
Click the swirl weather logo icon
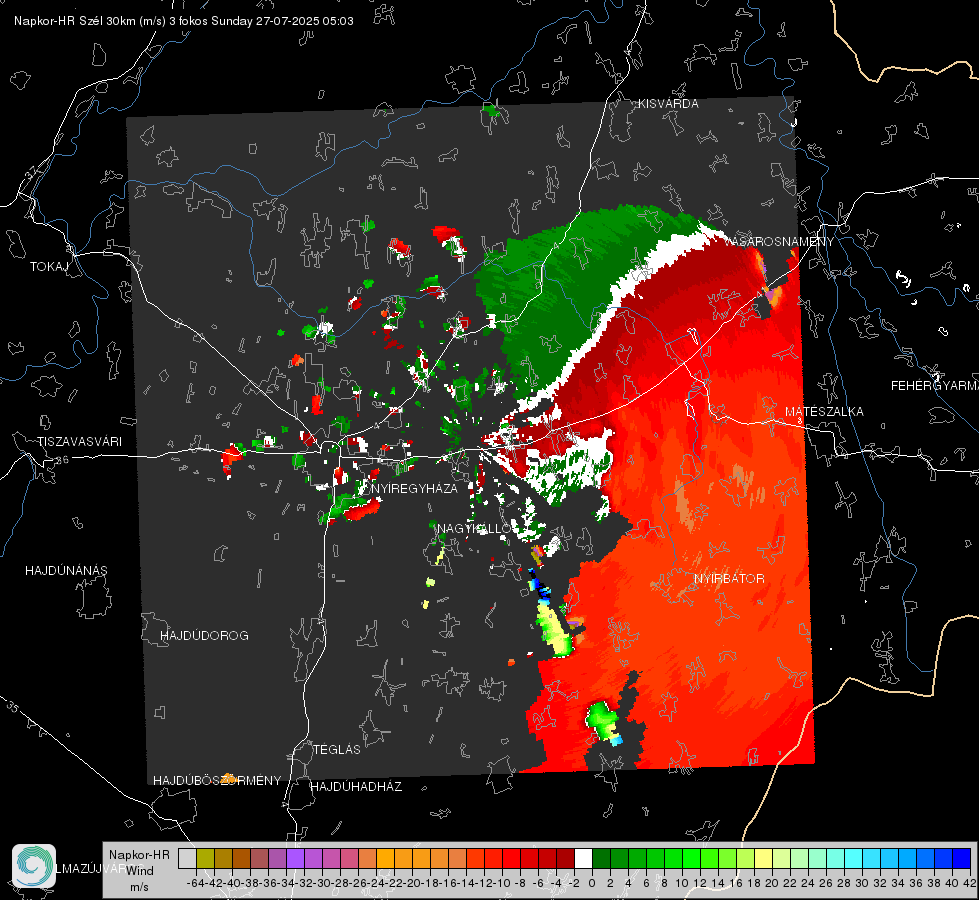(x=34, y=866)
